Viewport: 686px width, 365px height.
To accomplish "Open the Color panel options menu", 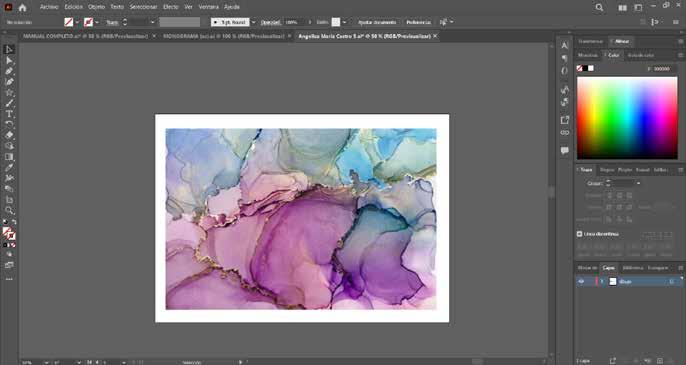I will (x=680, y=55).
